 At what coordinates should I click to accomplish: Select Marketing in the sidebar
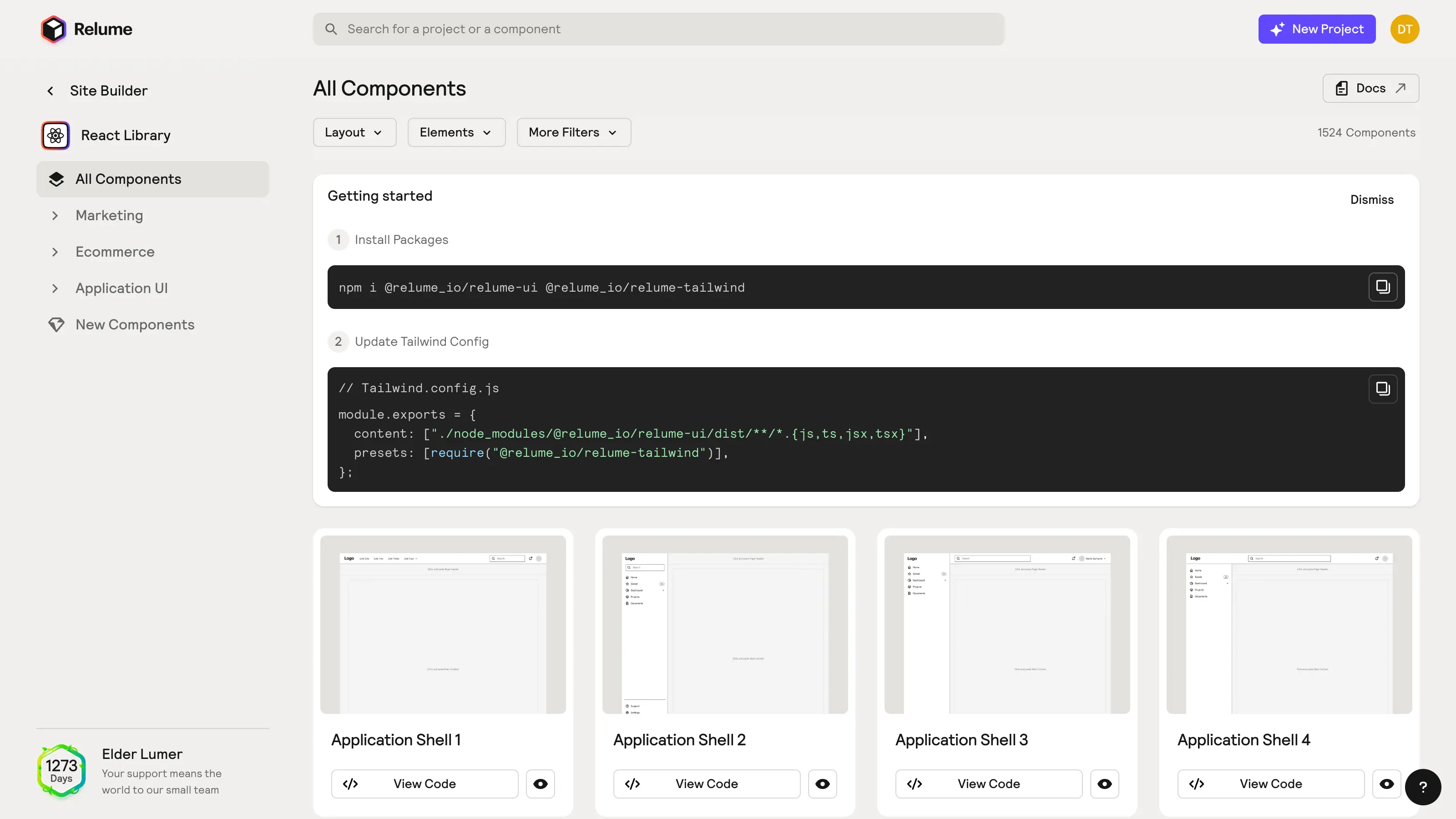coord(152,215)
